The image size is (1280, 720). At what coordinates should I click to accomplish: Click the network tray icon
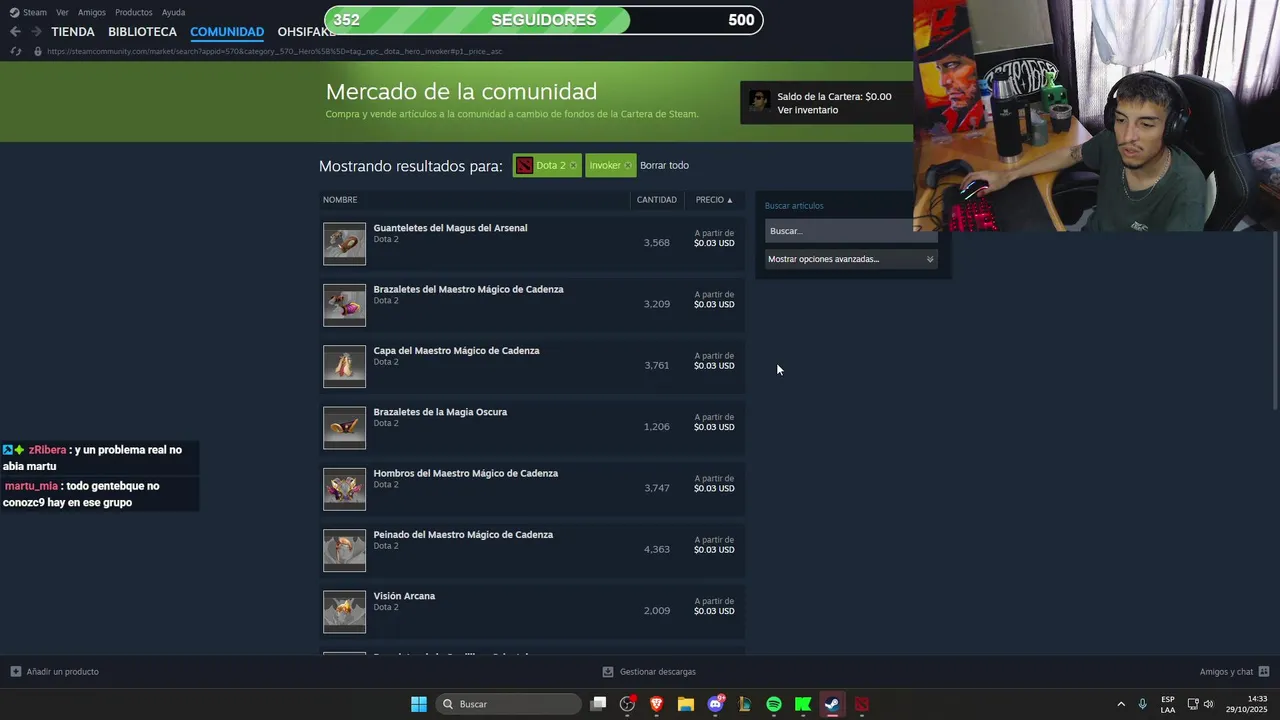click(x=1193, y=704)
